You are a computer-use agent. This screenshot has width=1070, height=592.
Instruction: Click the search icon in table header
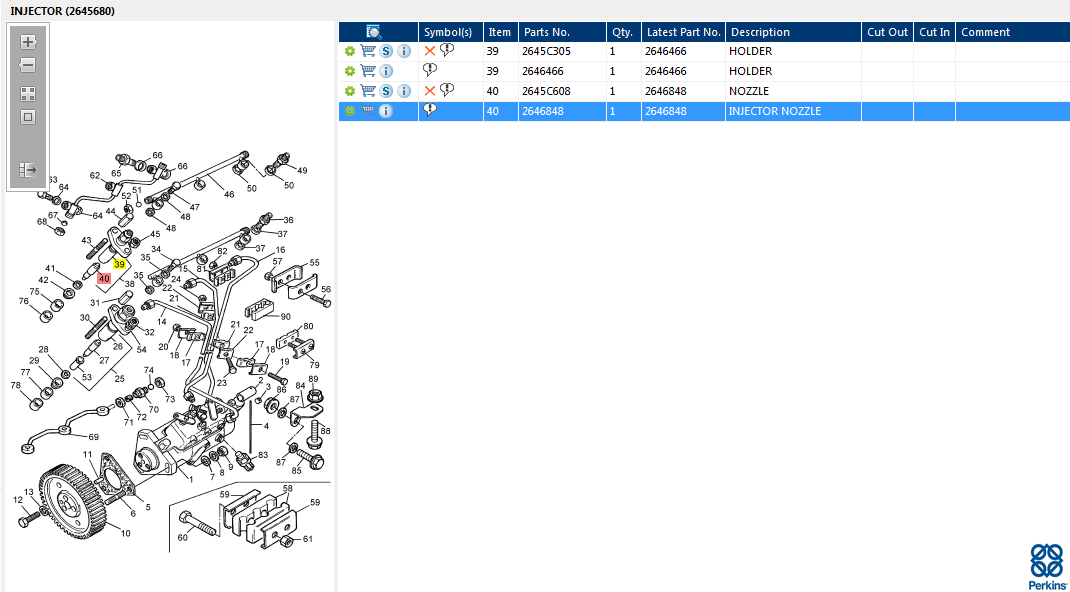[373, 32]
